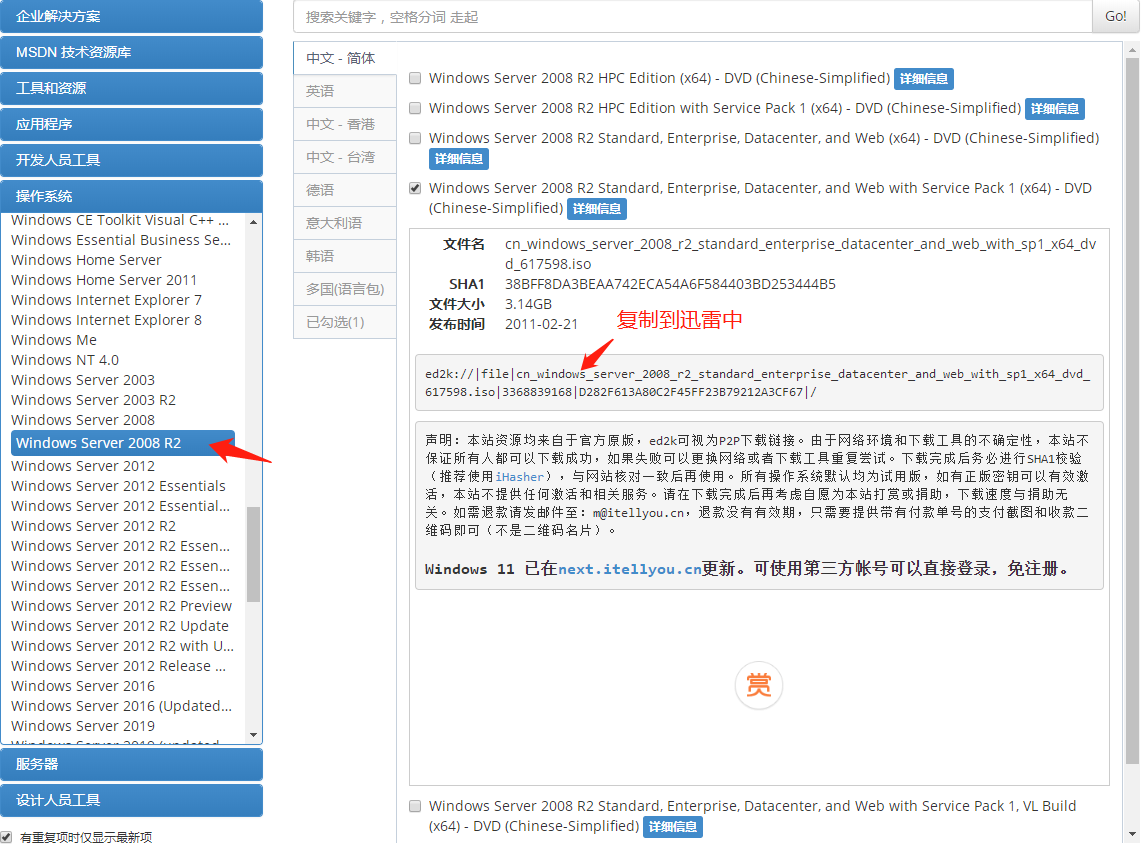
Task: Select Windows Internet Explorer 8
Action: [x=106, y=320]
